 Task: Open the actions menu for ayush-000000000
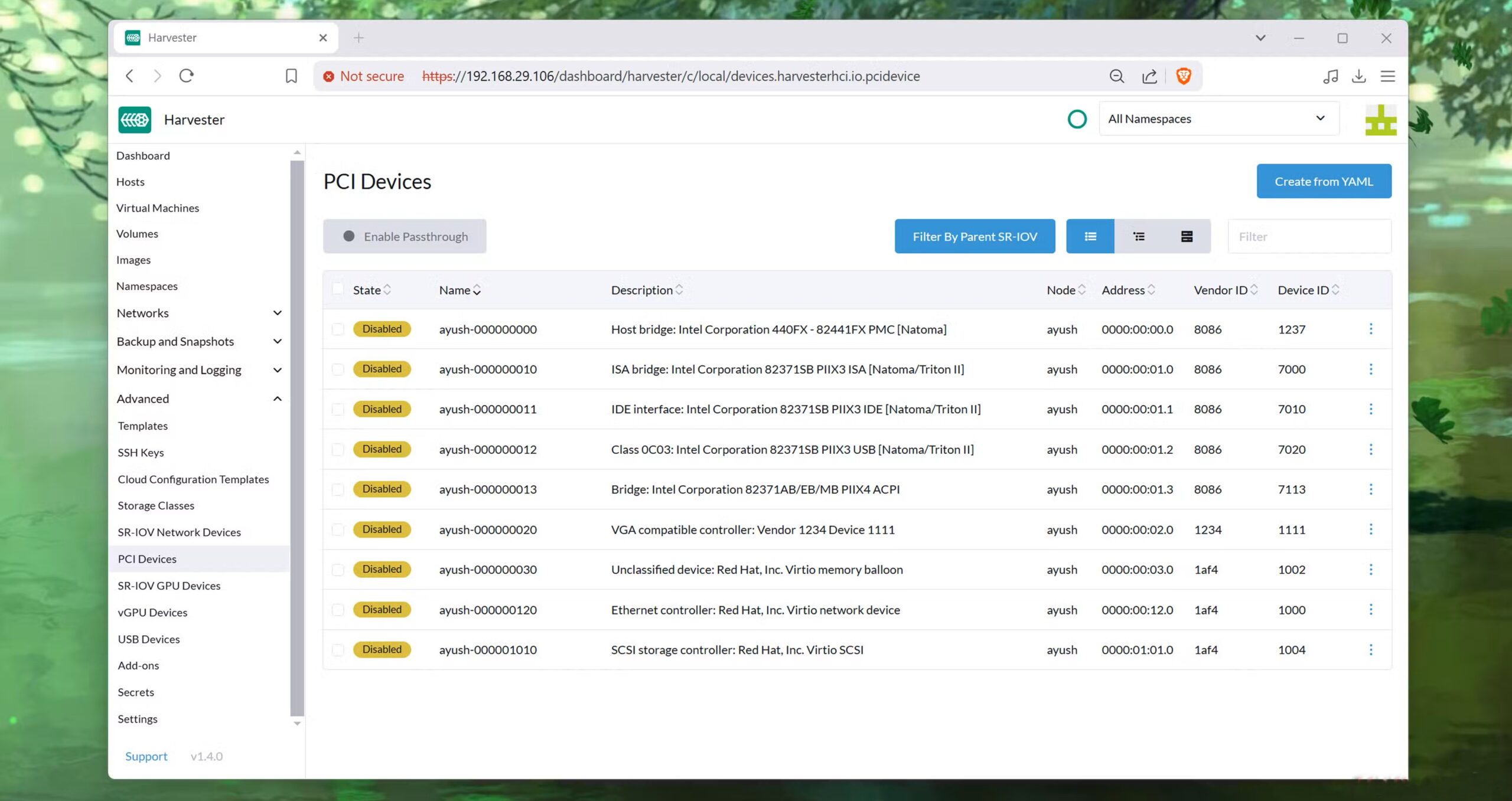(x=1370, y=329)
